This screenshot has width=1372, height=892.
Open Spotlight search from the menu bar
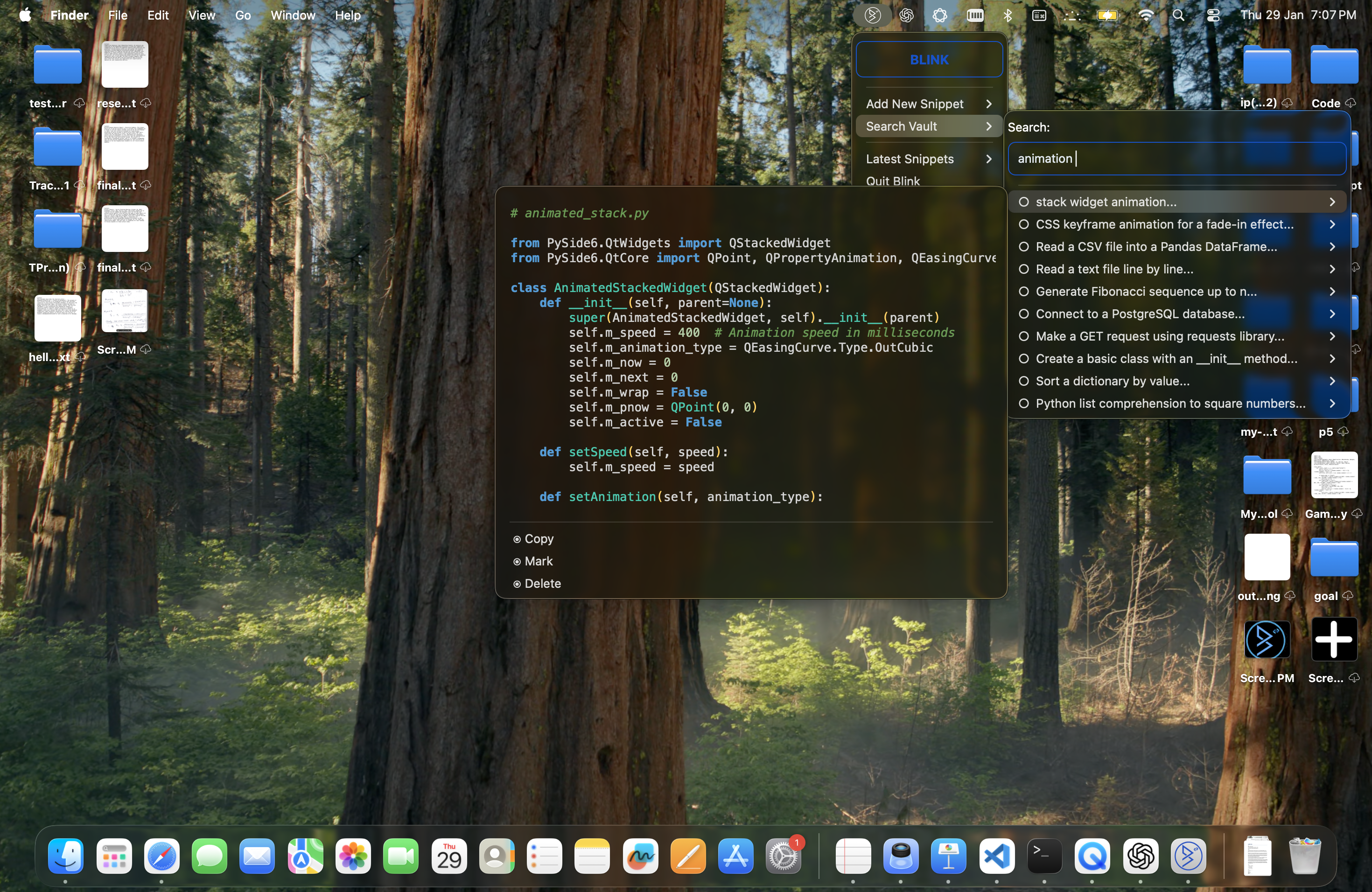click(x=1179, y=15)
